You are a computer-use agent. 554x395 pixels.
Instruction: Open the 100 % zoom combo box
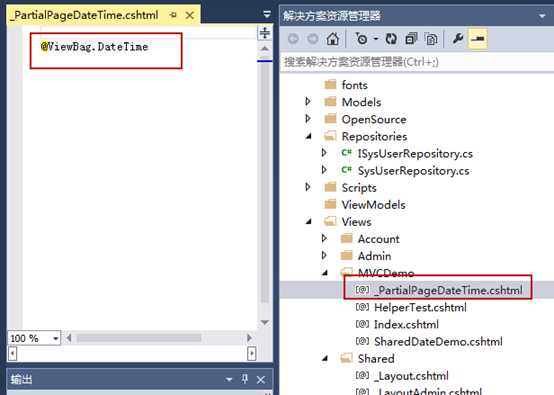(34, 338)
